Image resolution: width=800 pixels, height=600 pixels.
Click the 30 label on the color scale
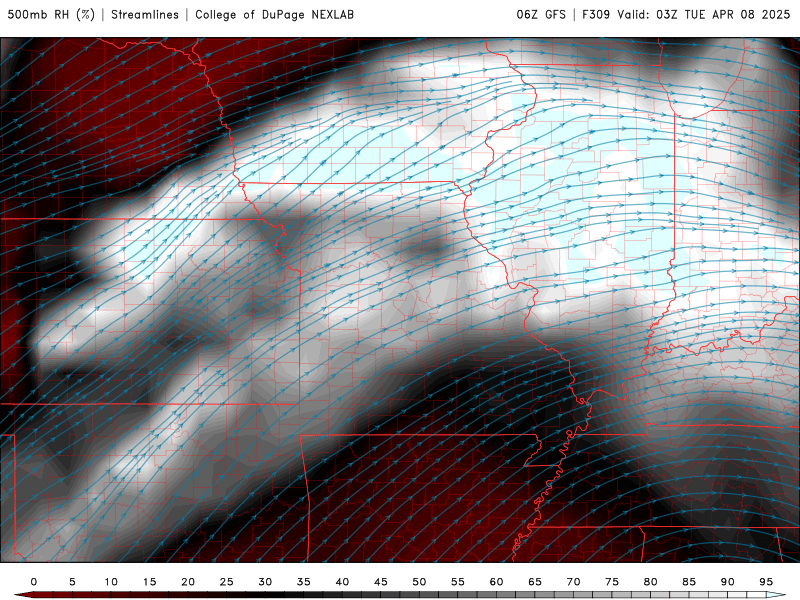265,582
